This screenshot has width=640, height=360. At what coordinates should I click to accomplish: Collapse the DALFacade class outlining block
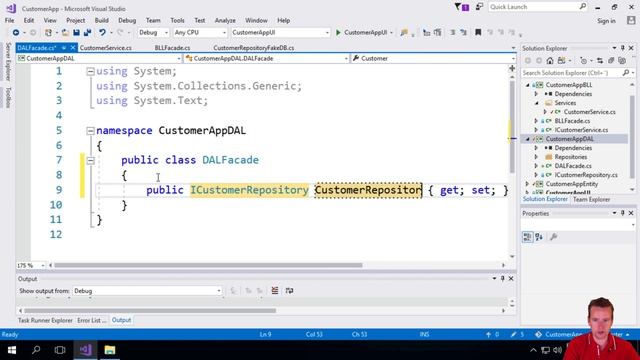point(90,160)
